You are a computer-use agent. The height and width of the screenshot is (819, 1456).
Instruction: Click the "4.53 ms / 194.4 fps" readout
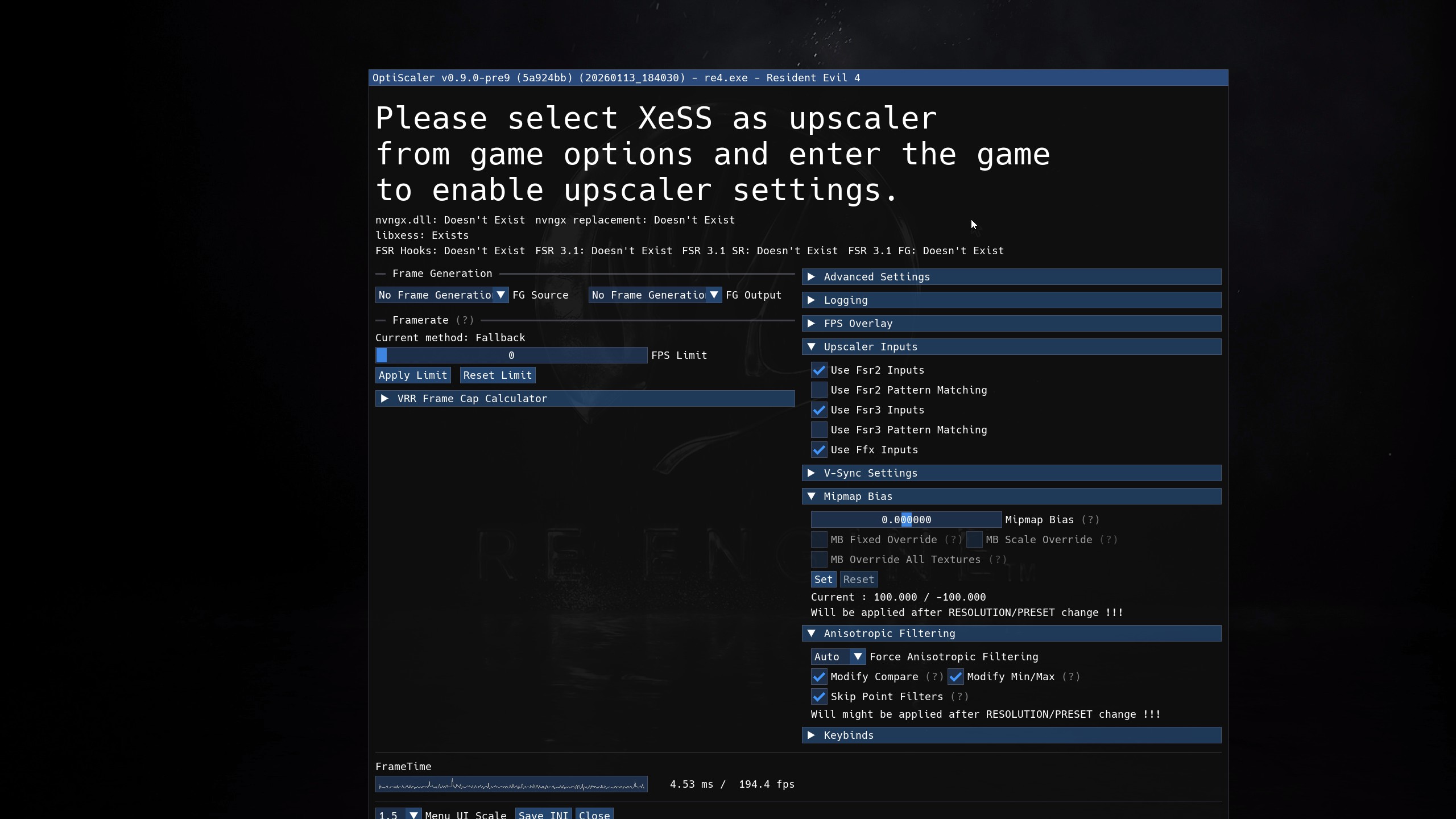point(732,784)
